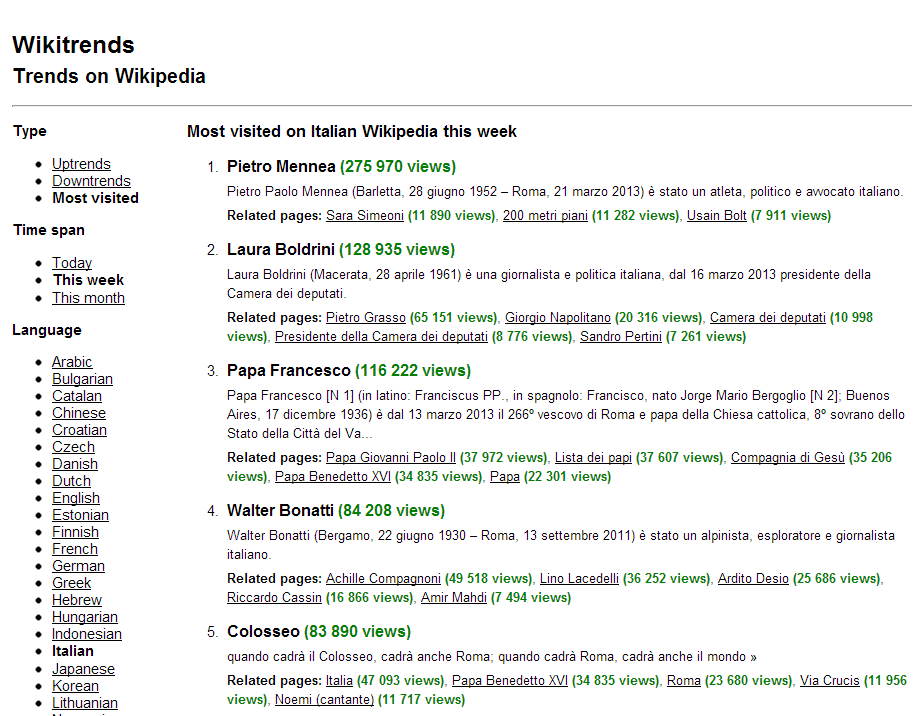920x716 pixels.
Task: Click the Colosseo entry title
Action: click(x=263, y=631)
